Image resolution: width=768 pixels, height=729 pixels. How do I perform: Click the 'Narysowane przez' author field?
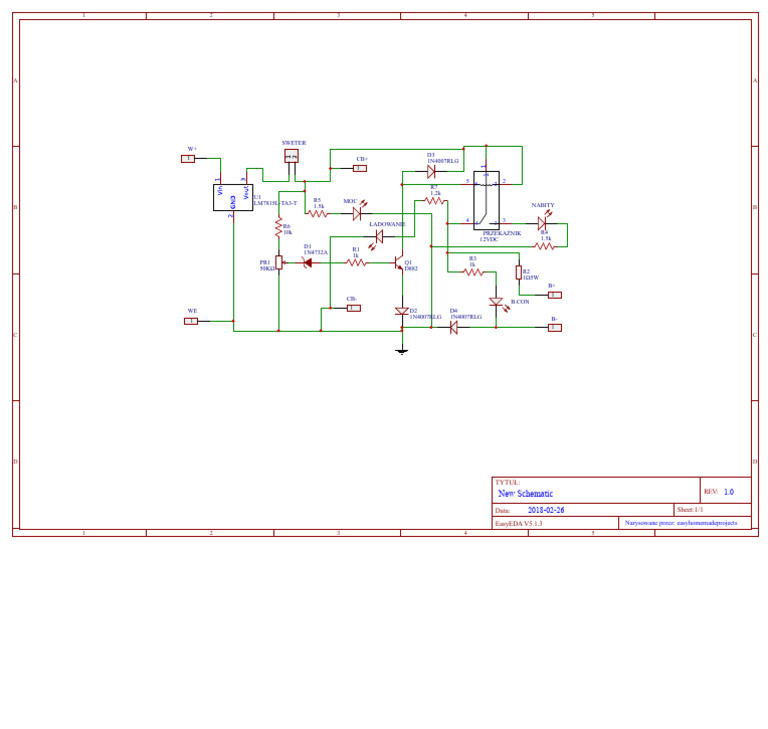tap(681, 523)
